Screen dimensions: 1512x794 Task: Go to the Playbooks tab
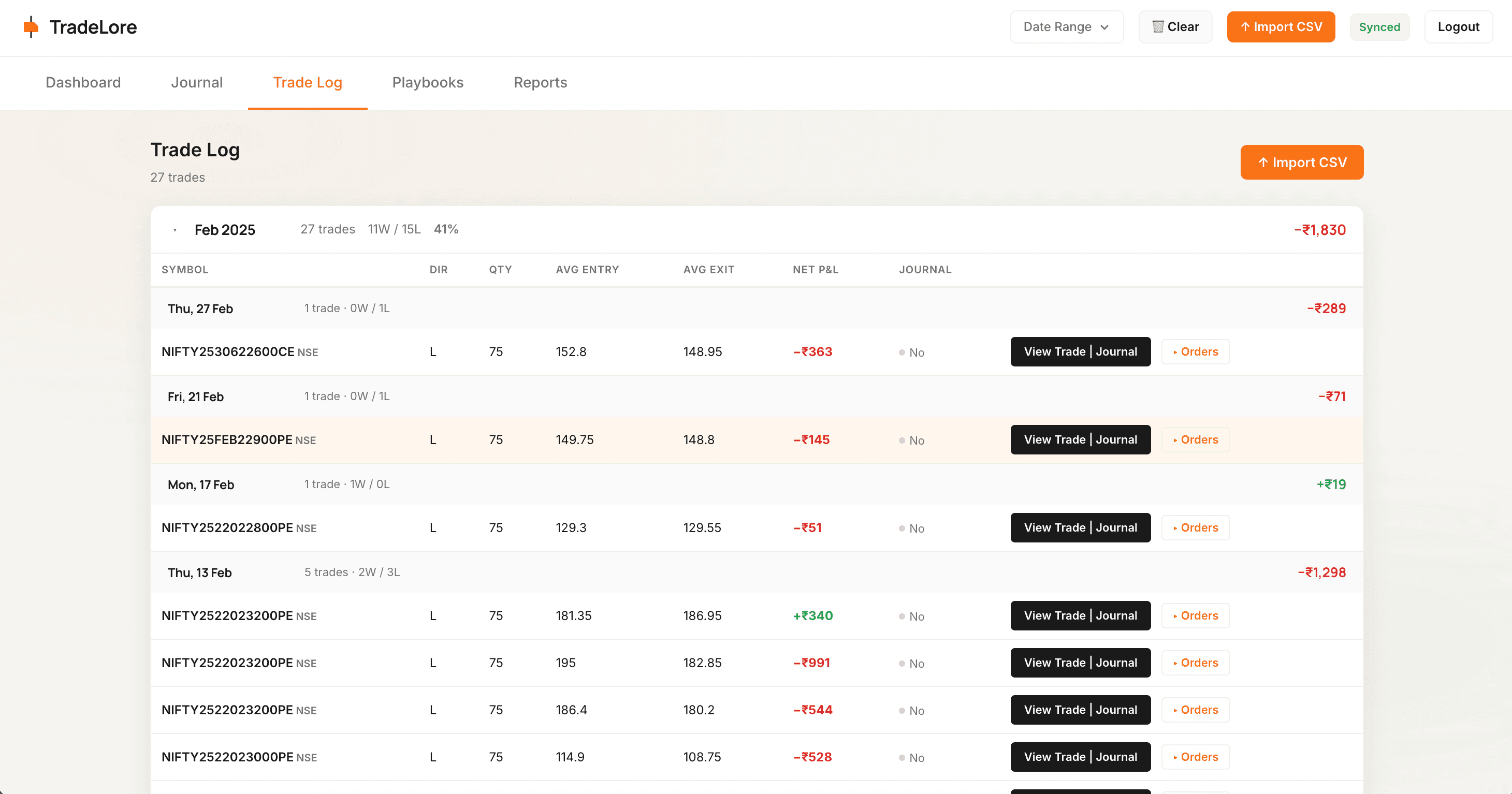click(428, 83)
